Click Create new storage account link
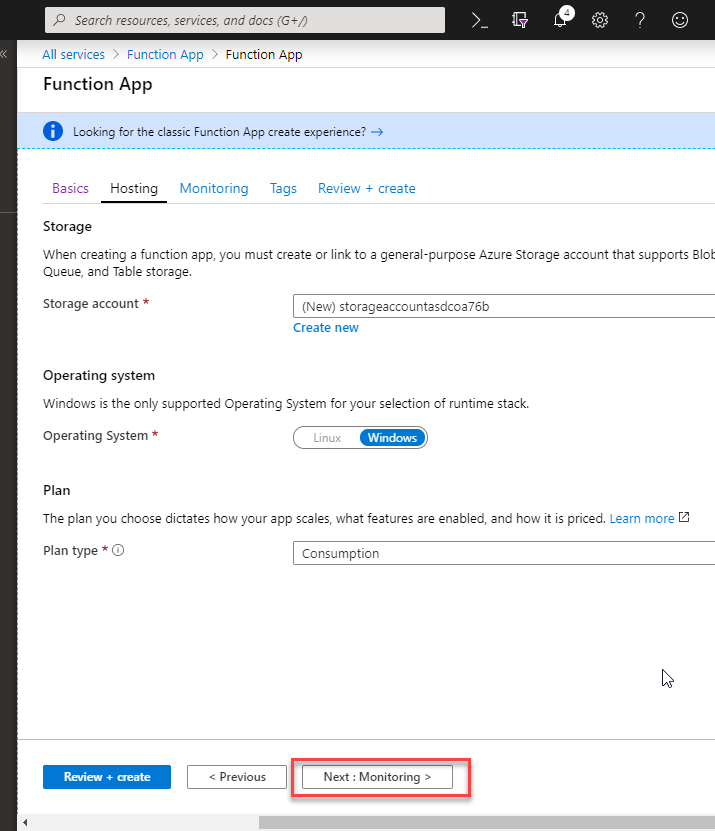The height and width of the screenshot is (831, 715). [326, 328]
